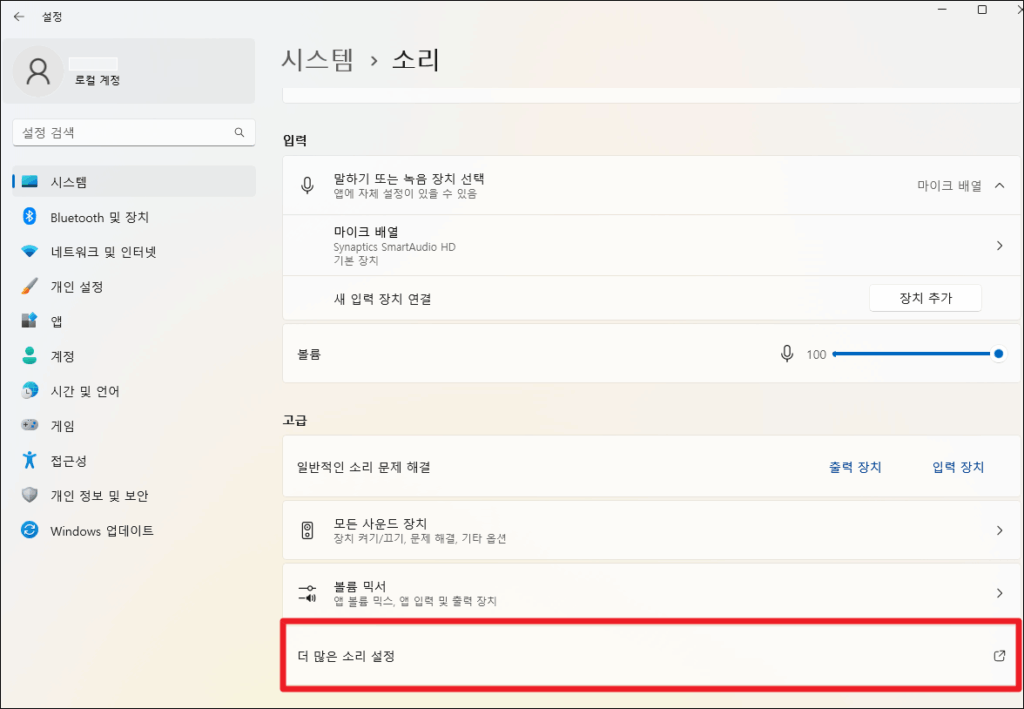
Task: Click 시스템 in the breadcrumb header
Action: coord(317,59)
